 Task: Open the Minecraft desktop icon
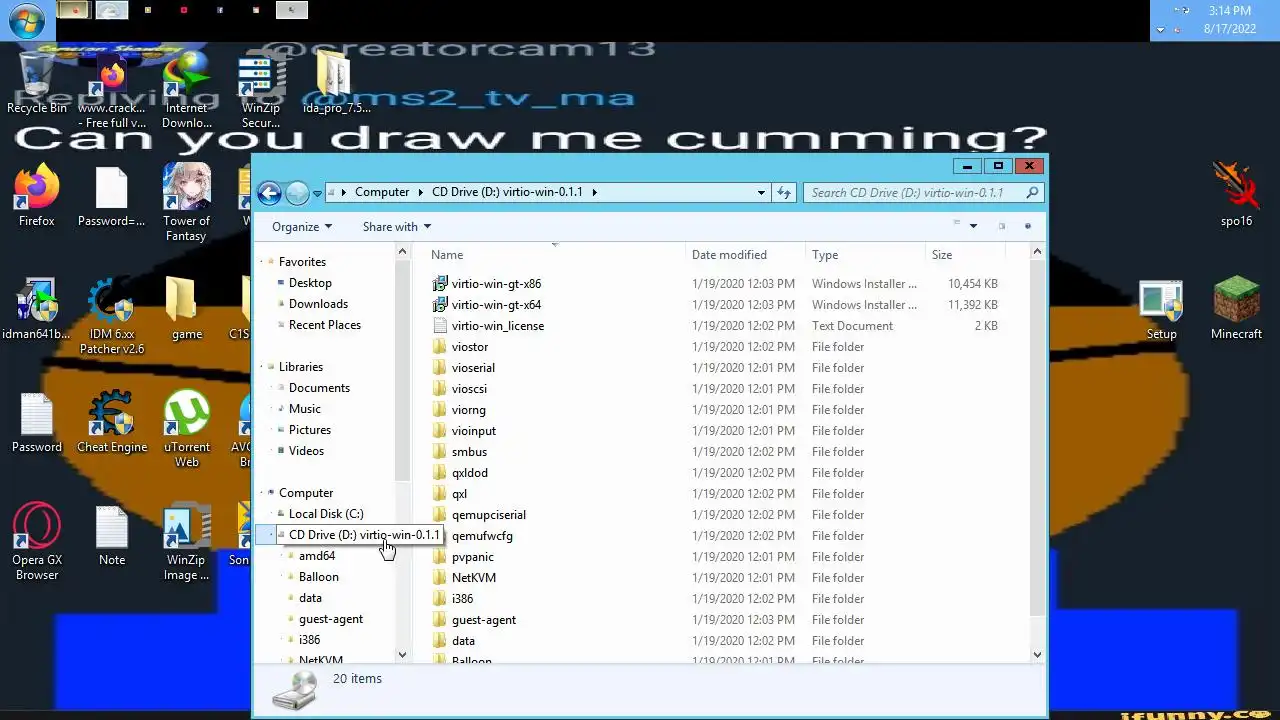click(x=1237, y=309)
